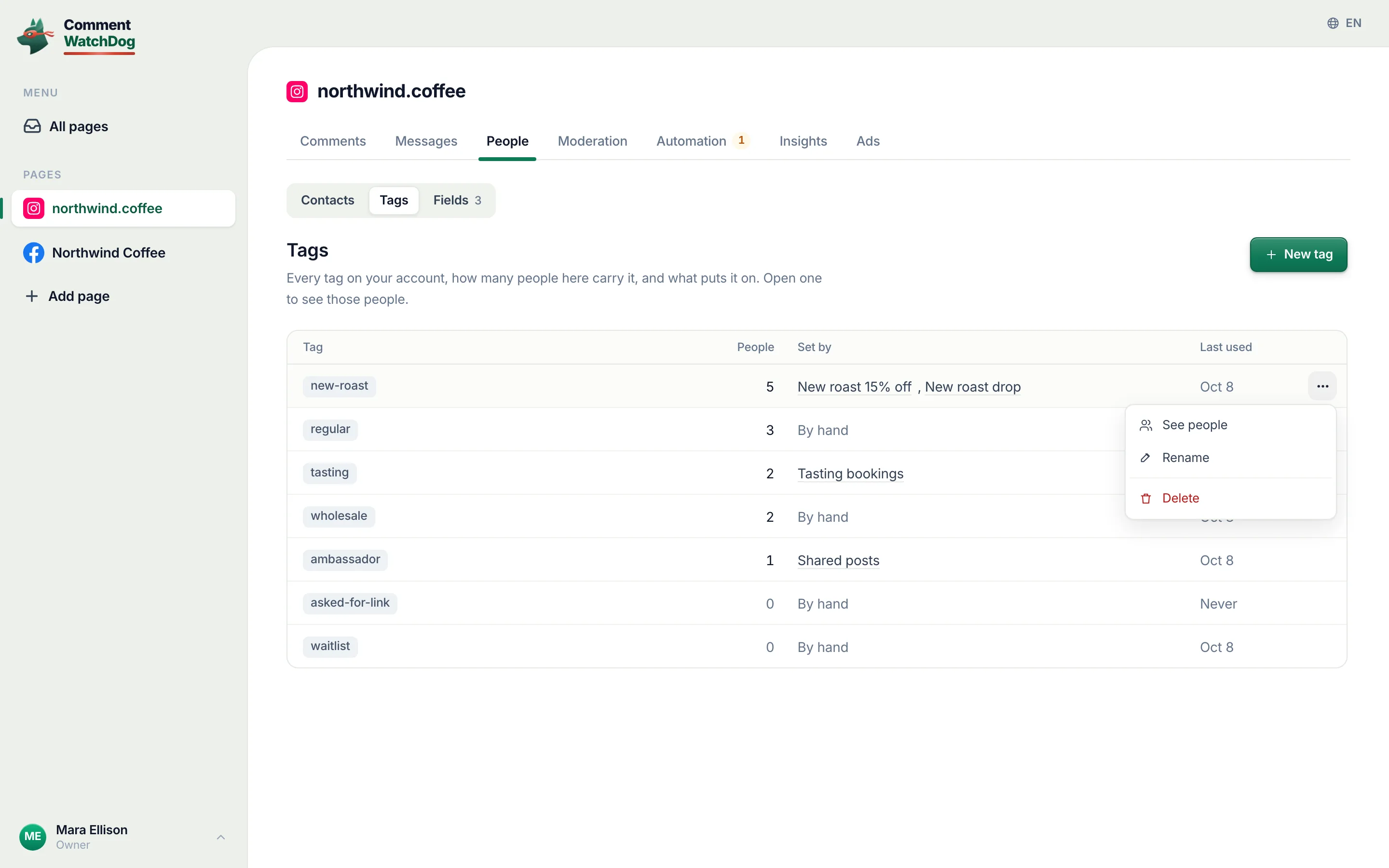The image size is (1389, 868).
Task: Click the waitlist tag chip
Action: [x=330, y=646]
